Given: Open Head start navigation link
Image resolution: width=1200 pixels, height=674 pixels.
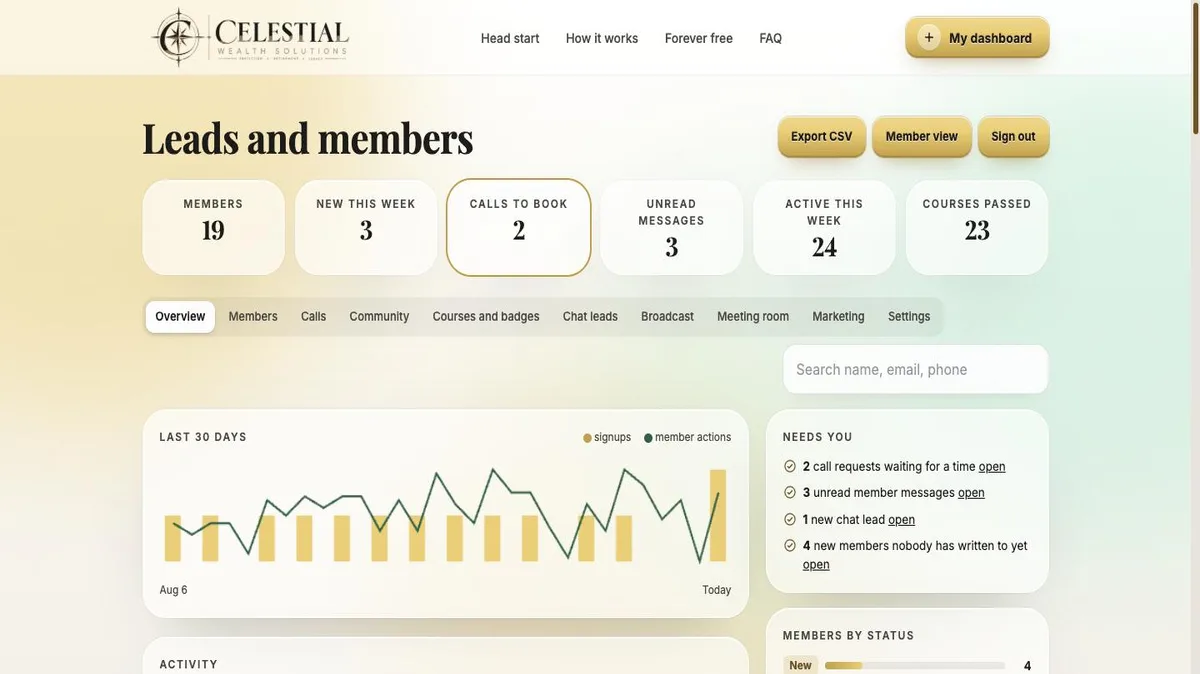Looking at the screenshot, I should [x=510, y=38].
